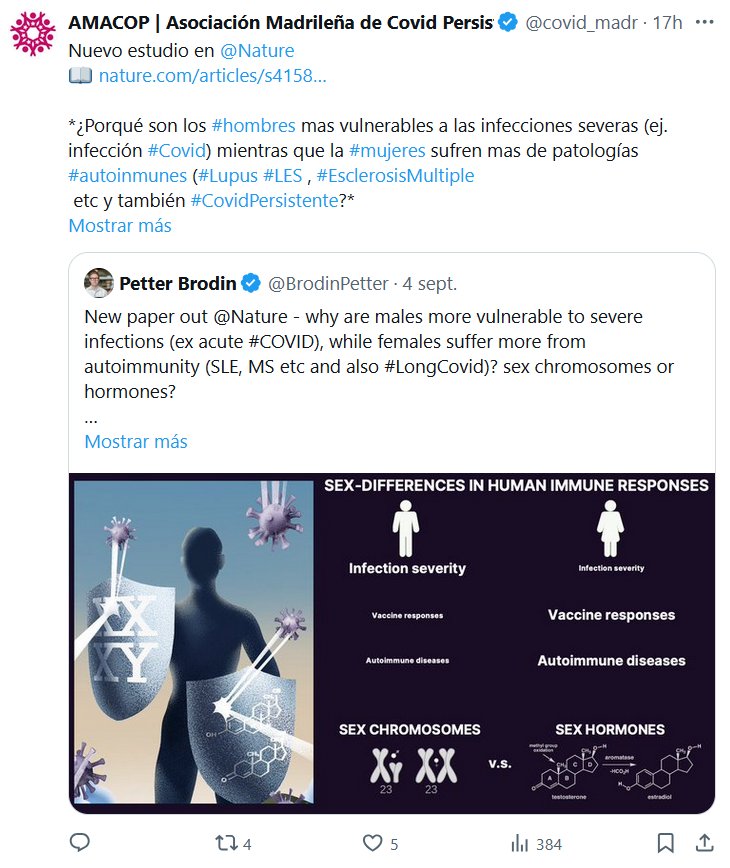The height and width of the screenshot is (868, 730).
Task: Click AMACOP's blue verified badge
Action: tap(507, 23)
